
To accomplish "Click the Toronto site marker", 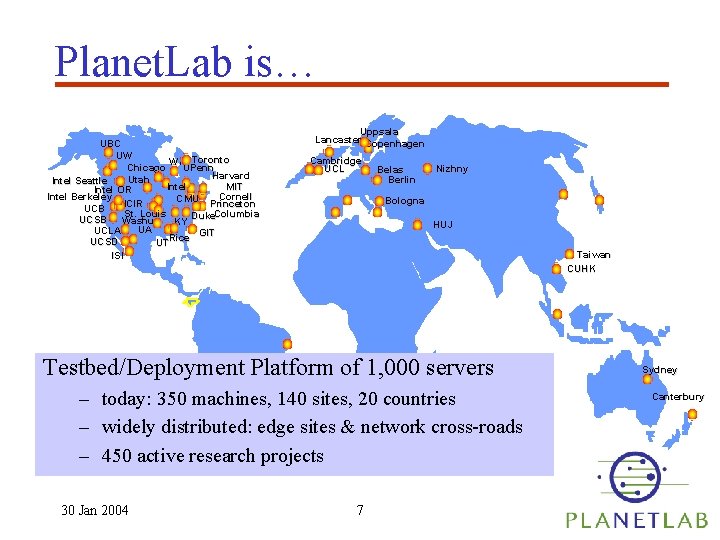I will (186, 159).
